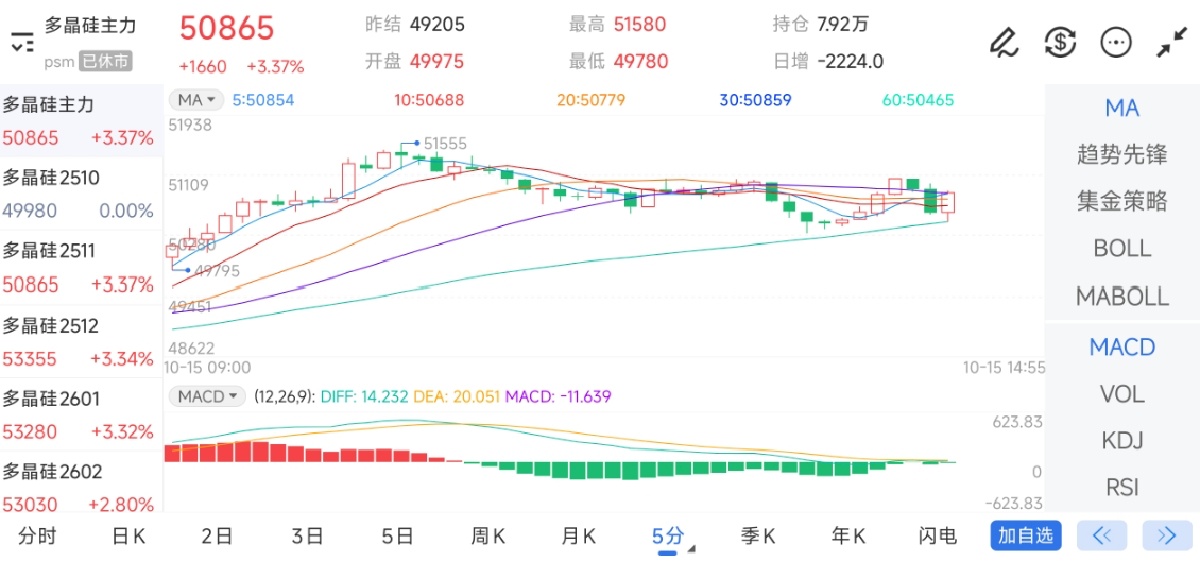1200x573 pixels.
Task: Tap the 49795 low marker on chart
Action: click(x=217, y=270)
